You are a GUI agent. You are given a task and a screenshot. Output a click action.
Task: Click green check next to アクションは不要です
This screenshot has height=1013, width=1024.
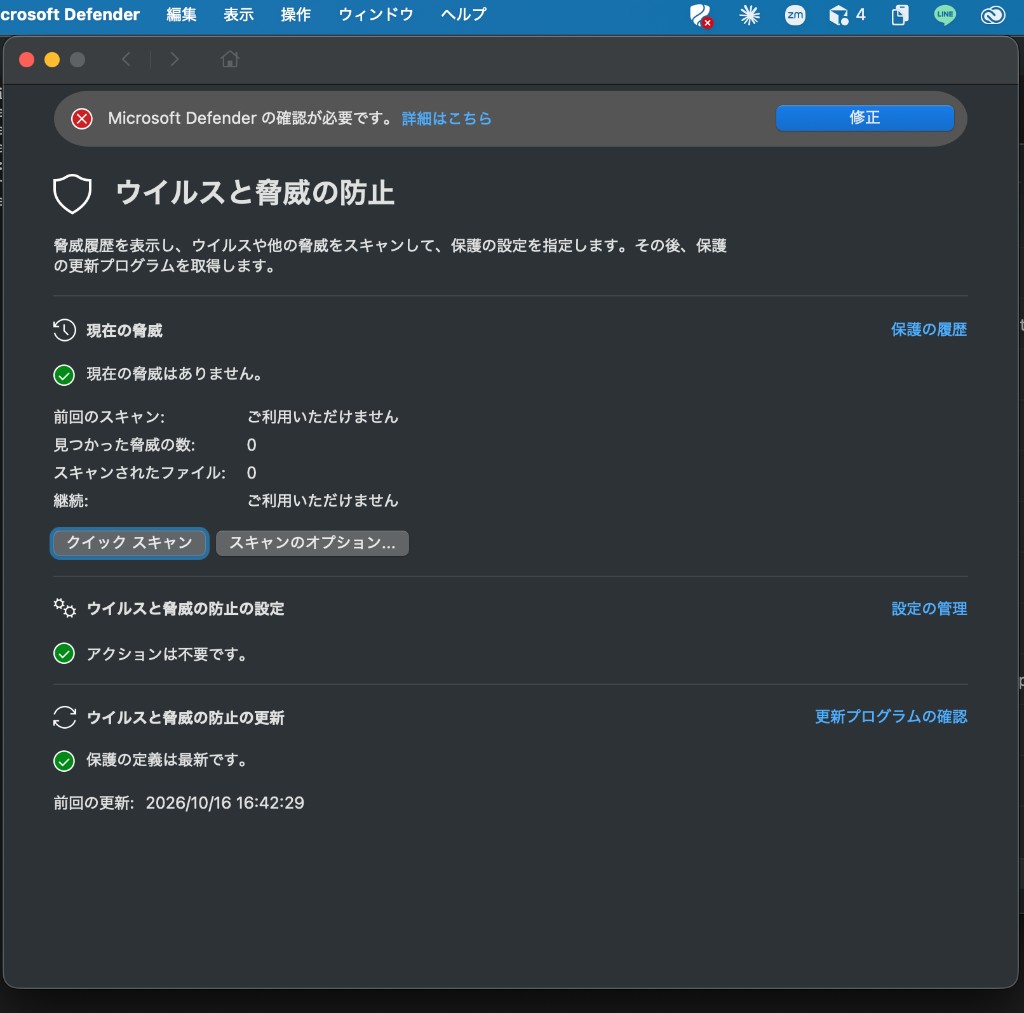point(64,654)
